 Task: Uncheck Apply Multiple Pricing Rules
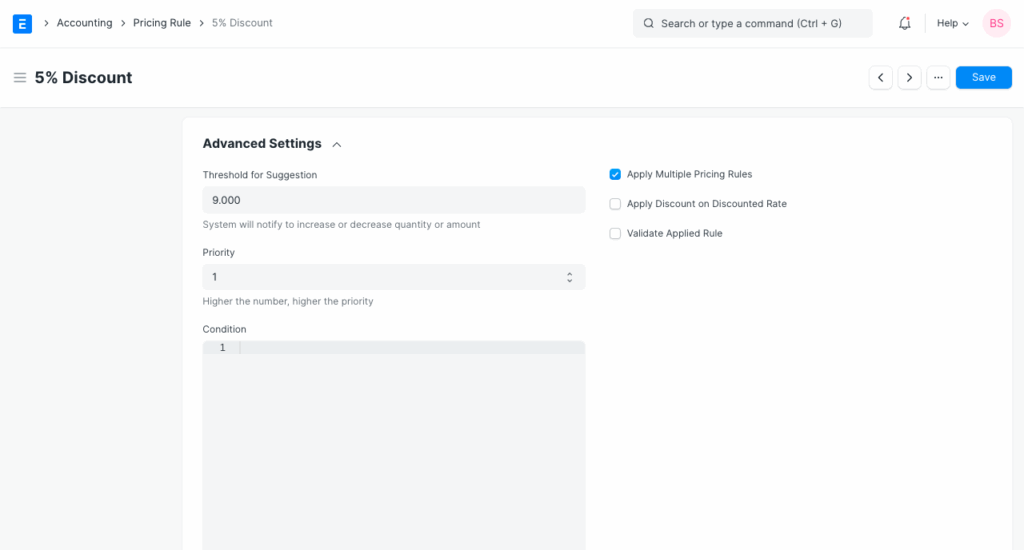point(615,174)
